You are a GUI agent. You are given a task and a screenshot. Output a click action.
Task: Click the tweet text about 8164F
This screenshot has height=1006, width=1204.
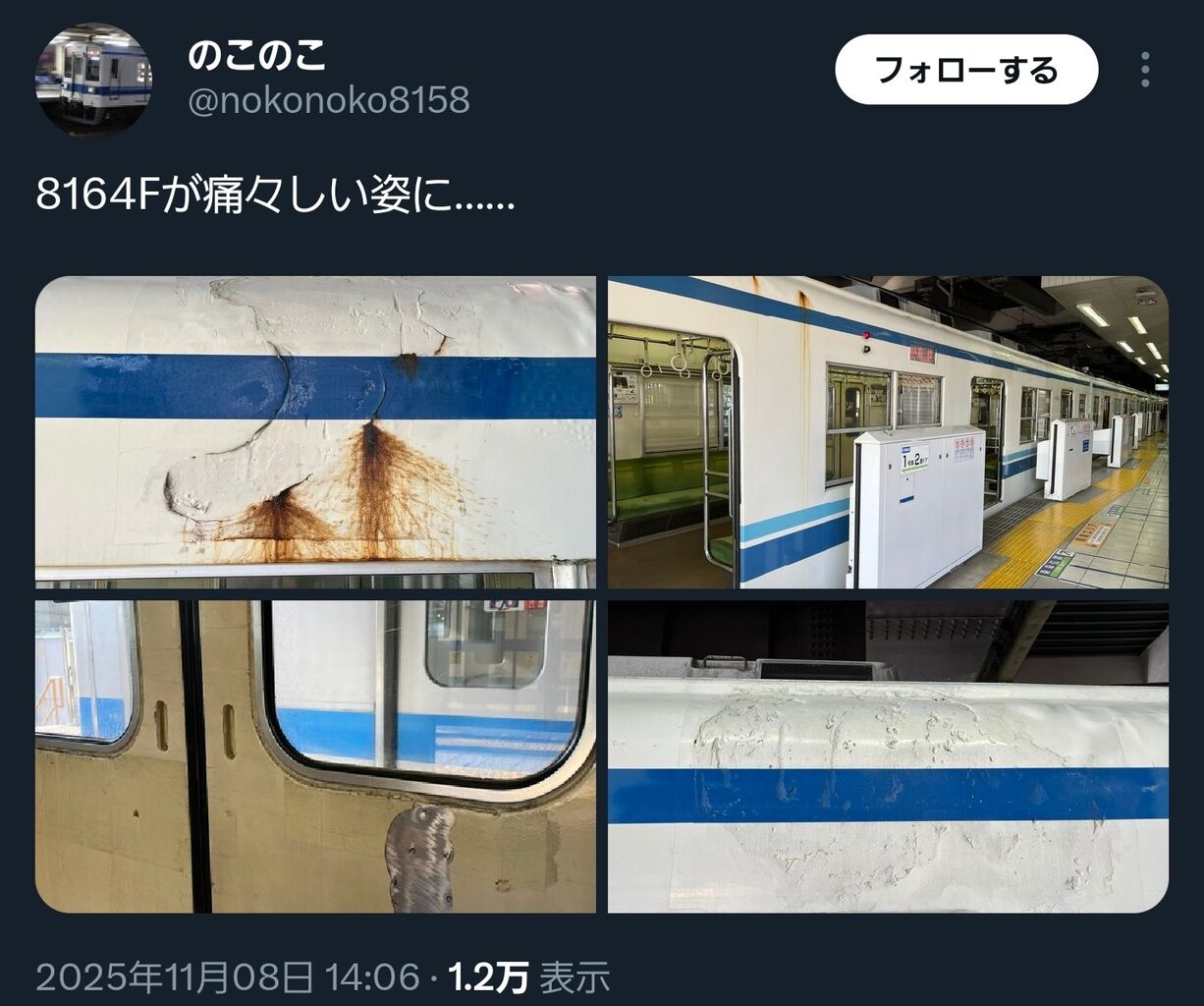[x=275, y=196]
